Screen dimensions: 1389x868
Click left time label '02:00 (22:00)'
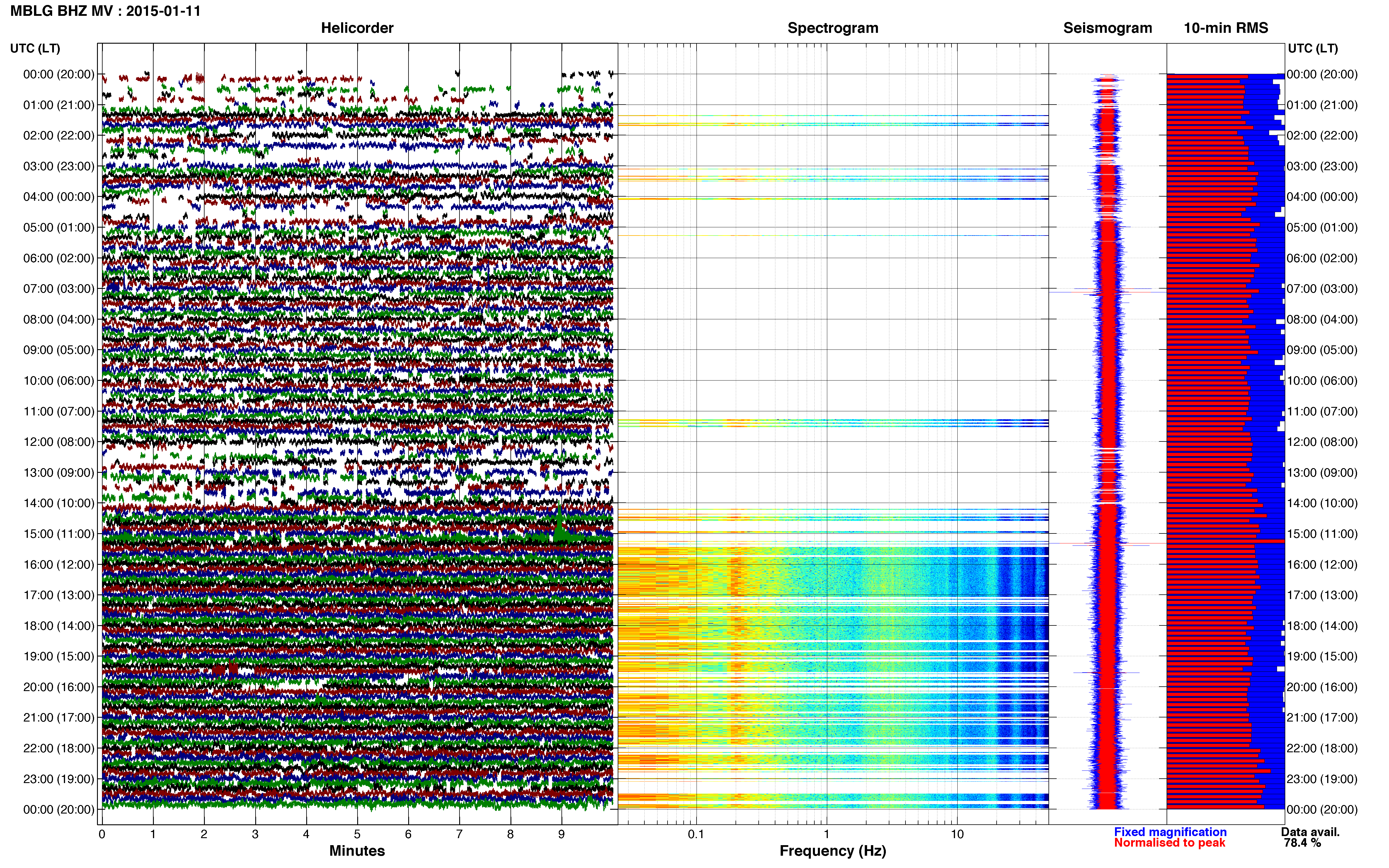59,135
